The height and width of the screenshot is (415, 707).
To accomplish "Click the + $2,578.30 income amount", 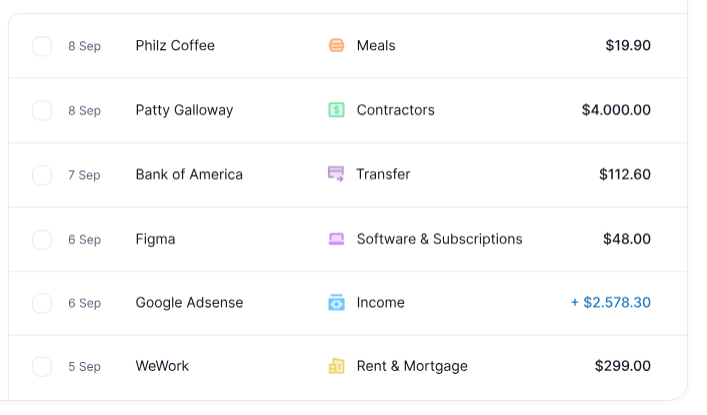I will [610, 303].
